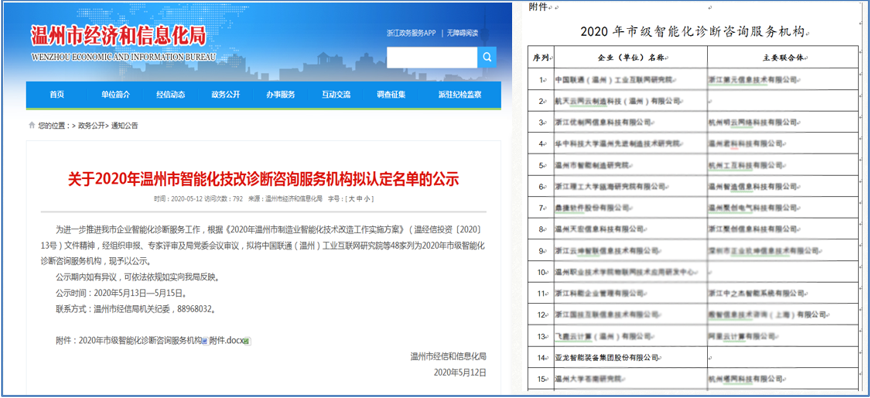Viewport: 870px width, 398px height.
Task: Click the 无障碍阅读 link
Action: pos(463,33)
